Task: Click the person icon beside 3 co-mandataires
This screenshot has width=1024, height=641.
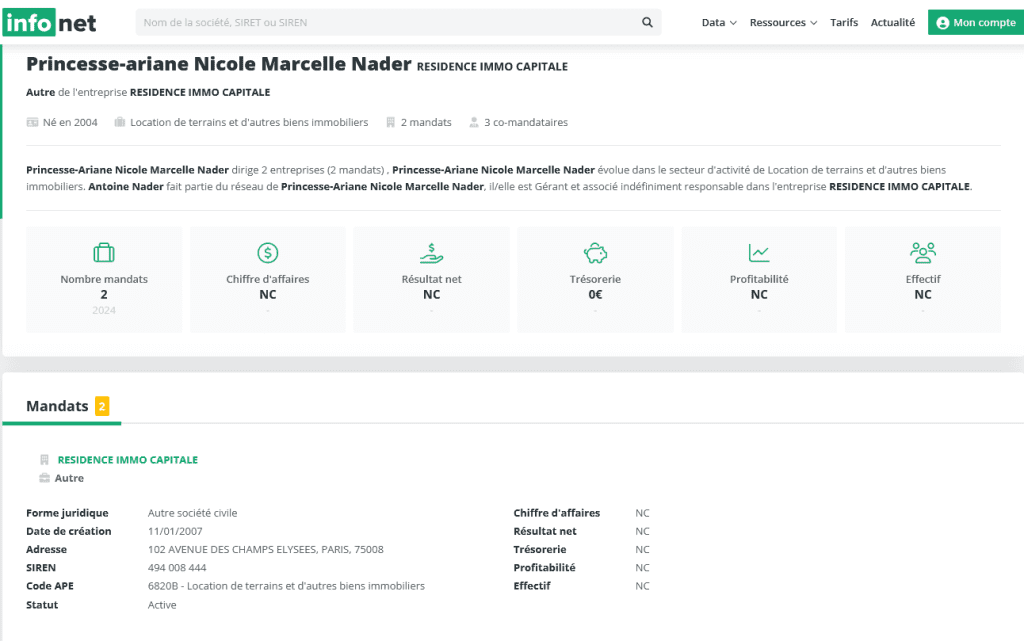Action: pos(474,122)
